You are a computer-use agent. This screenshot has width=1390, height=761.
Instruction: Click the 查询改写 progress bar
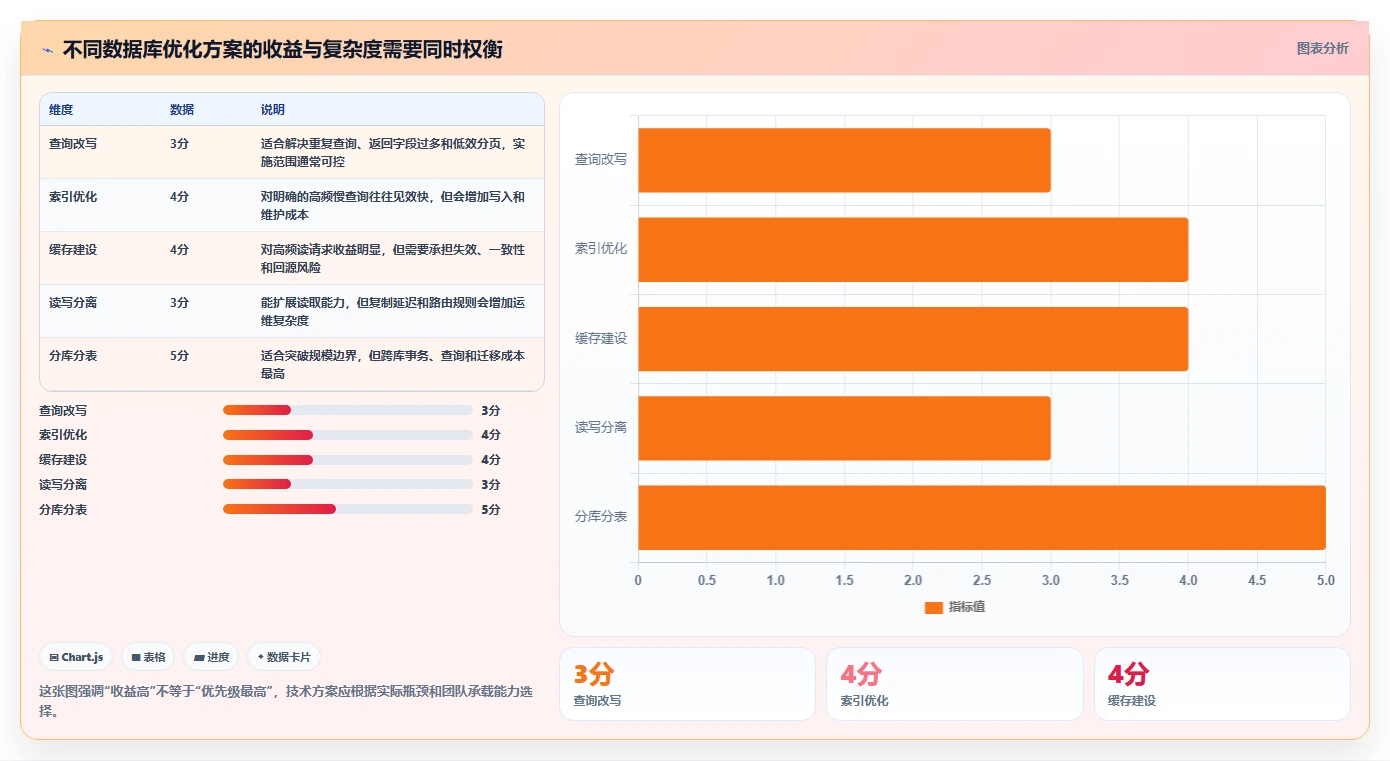pos(347,410)
